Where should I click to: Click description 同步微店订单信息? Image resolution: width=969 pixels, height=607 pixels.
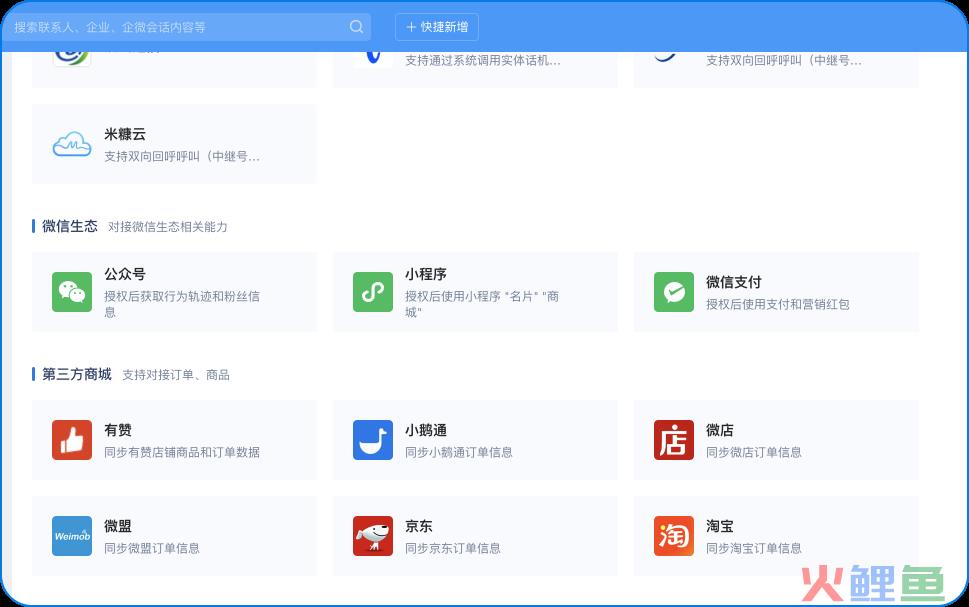click(753, 452)
